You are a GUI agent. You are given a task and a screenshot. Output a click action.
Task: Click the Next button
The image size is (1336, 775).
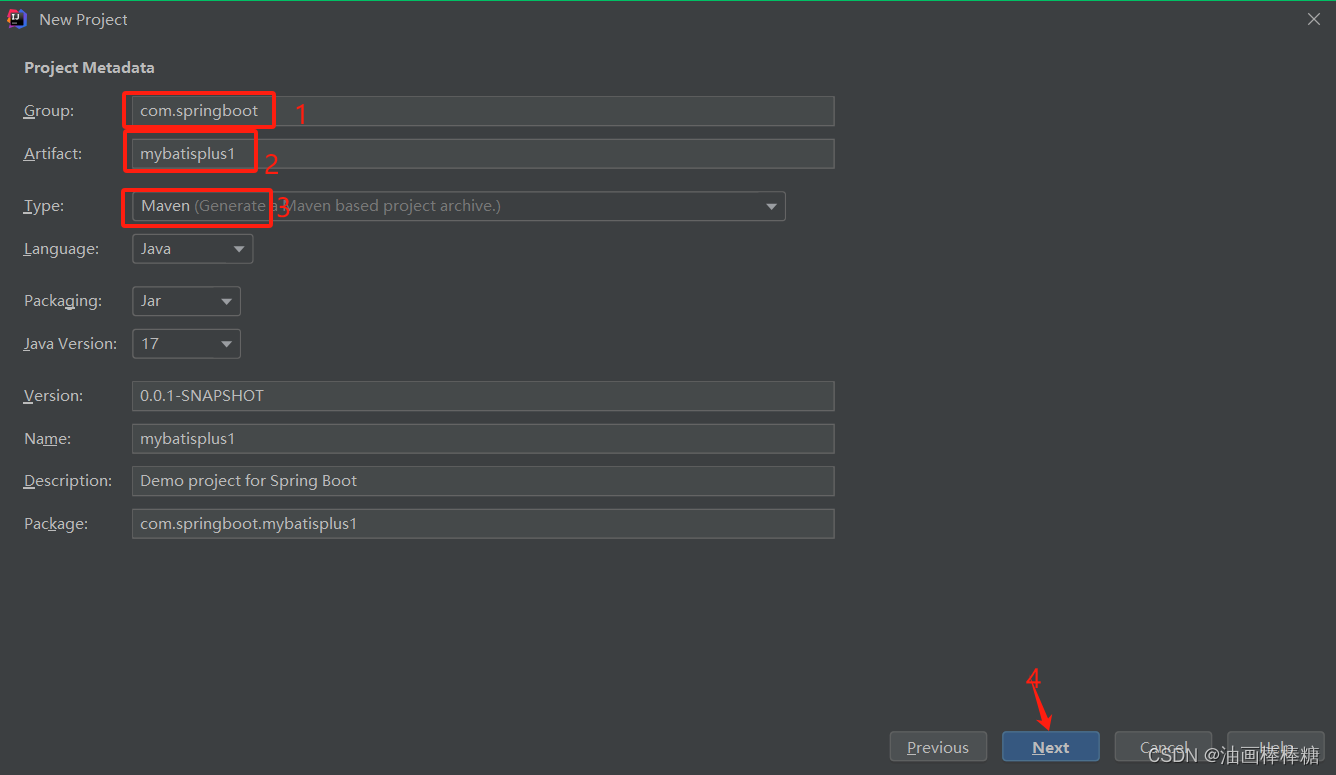click(x=1050, y=746)
